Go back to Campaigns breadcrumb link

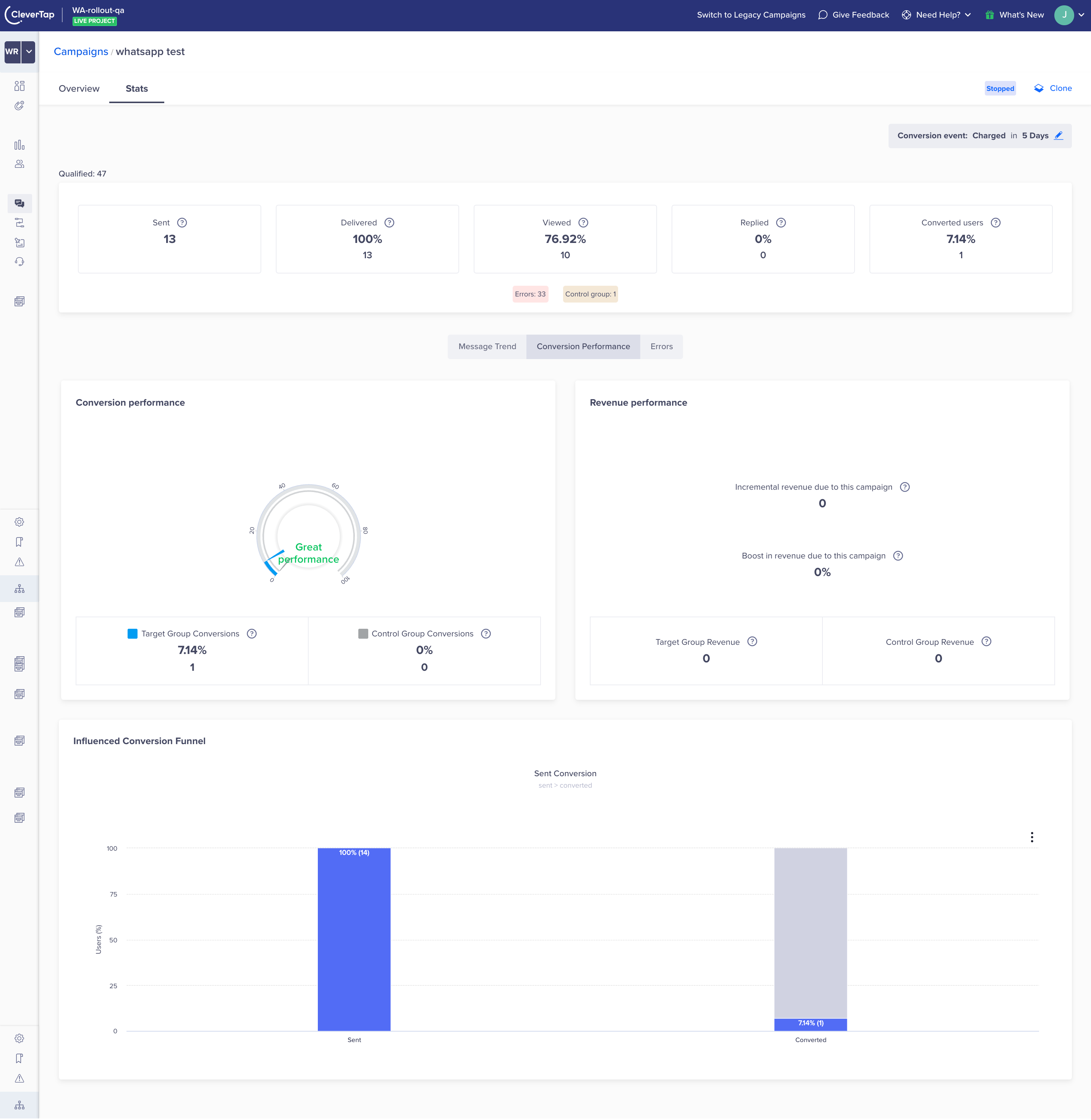point(81,52)
